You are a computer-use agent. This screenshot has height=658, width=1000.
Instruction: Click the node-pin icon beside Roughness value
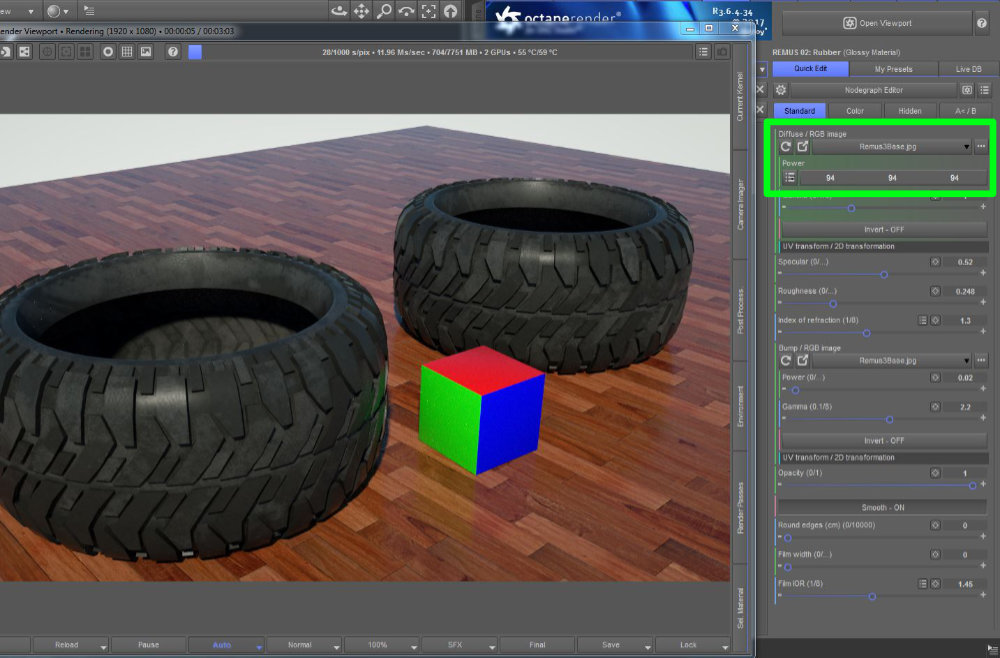[935, 291]
